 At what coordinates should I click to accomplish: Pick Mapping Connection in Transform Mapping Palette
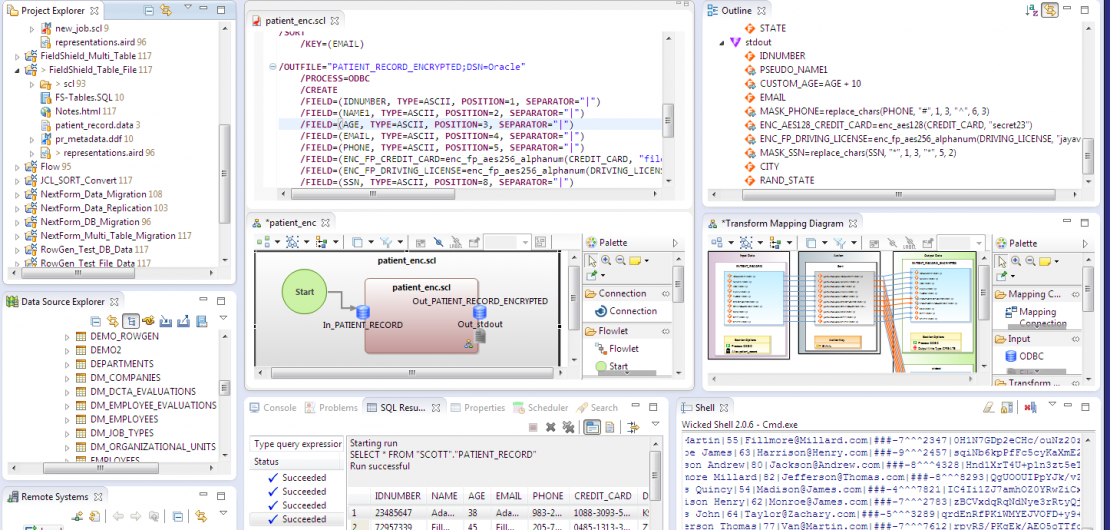(1036, 317)
